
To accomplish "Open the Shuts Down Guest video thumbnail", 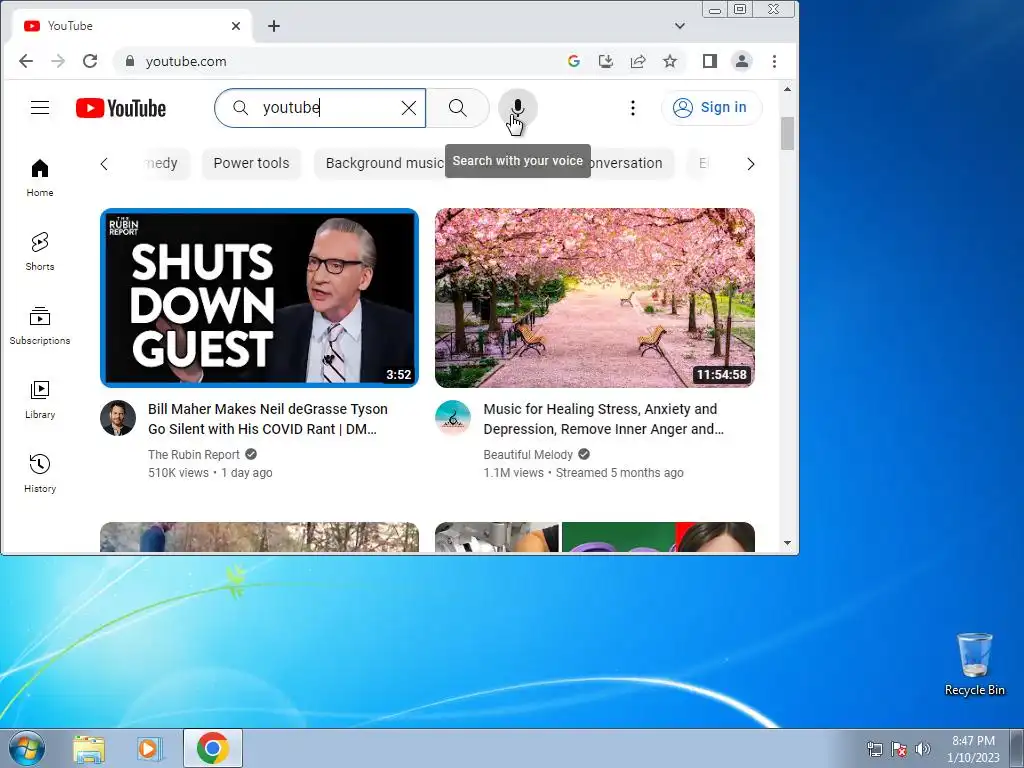I will pos(259,298).
